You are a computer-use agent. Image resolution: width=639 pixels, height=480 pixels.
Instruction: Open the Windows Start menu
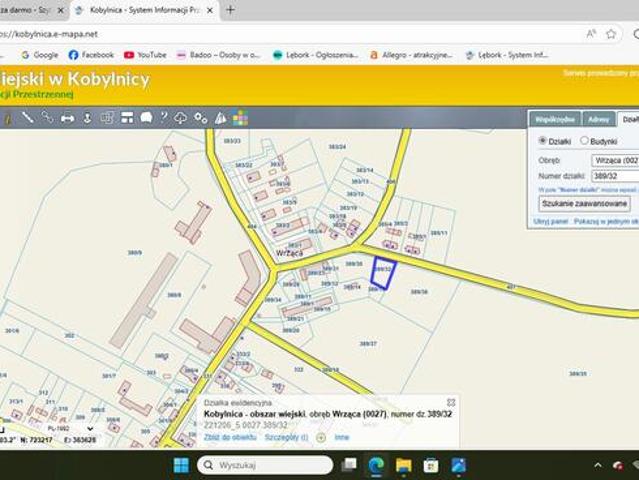pos(181,465)
